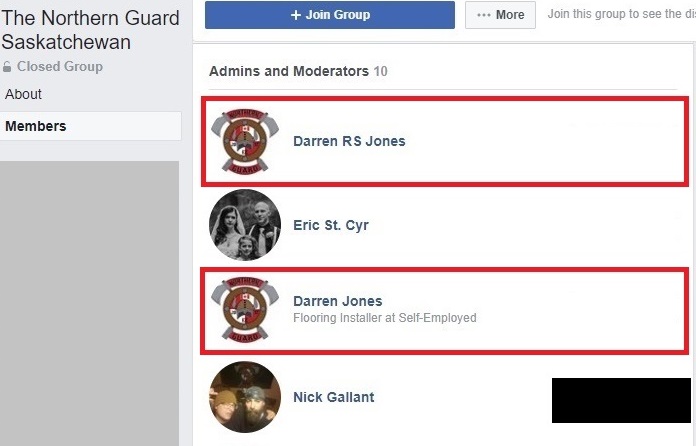The width and height of the screenshot is (696, 446).
Task: Open Nick Gallant profile link
Action: point(333,397)
